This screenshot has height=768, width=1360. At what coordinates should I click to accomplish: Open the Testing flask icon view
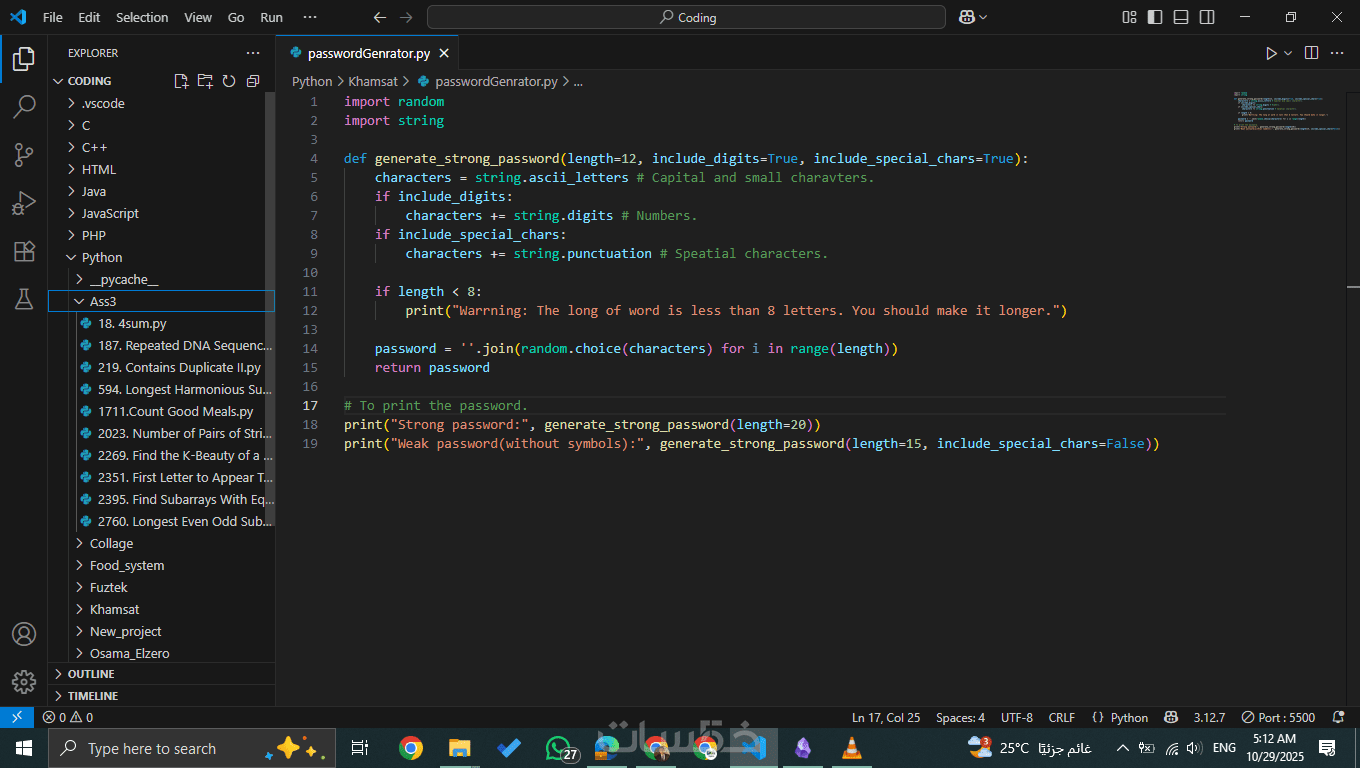(x=24, y=299)
